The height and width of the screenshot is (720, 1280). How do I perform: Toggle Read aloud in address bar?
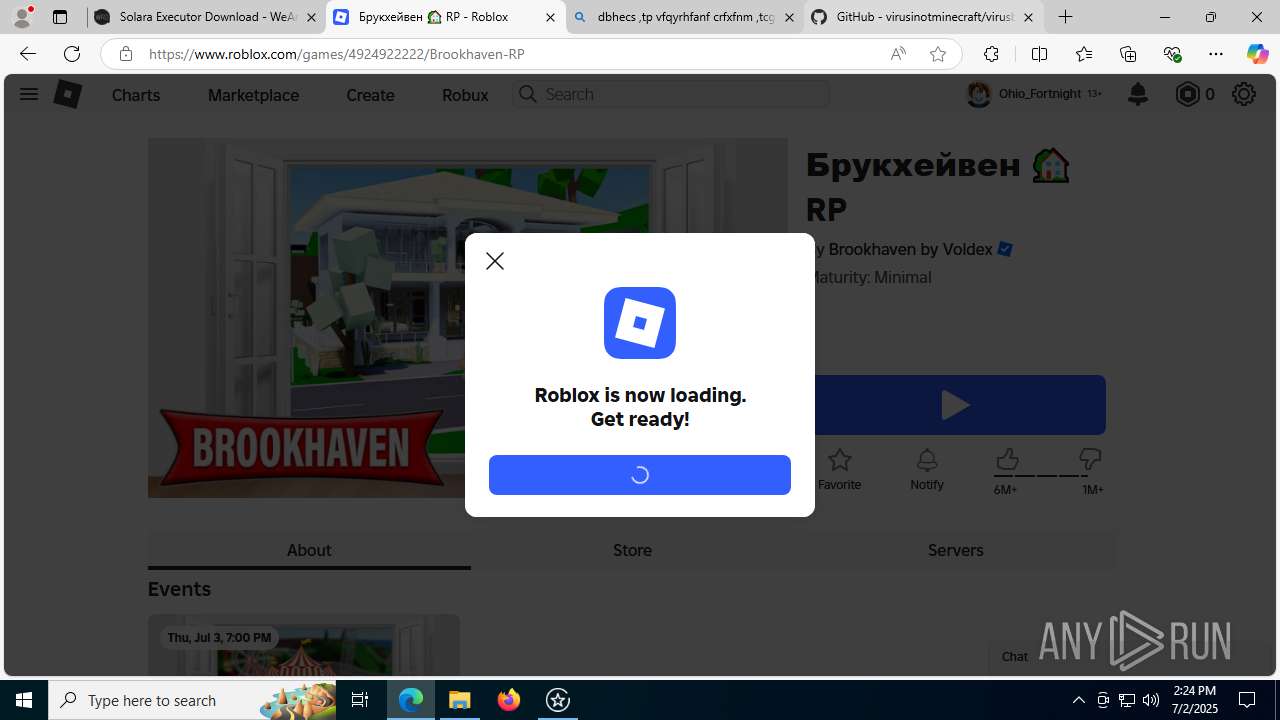click(x=898, y=54)
